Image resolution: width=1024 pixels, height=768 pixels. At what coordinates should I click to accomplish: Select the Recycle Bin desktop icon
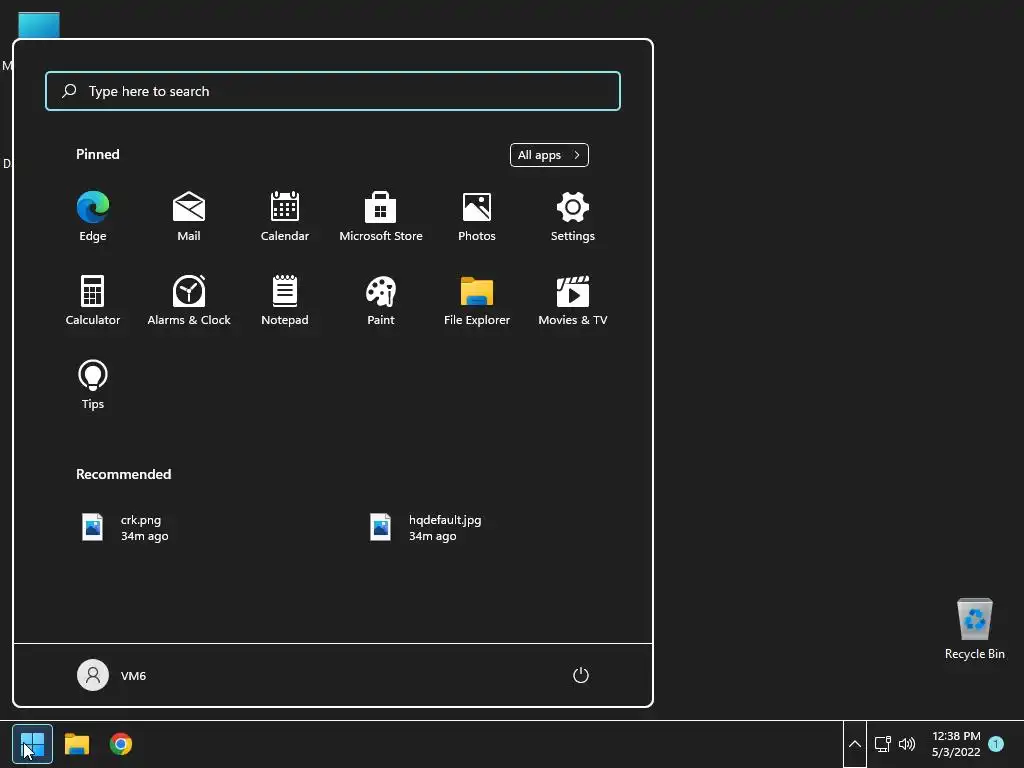(974, 629)
